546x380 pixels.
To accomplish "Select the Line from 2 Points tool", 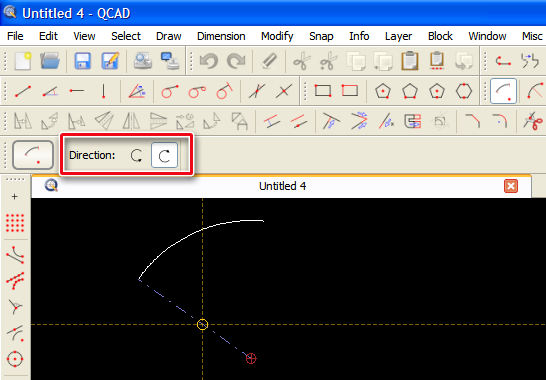I will (23, 92).
